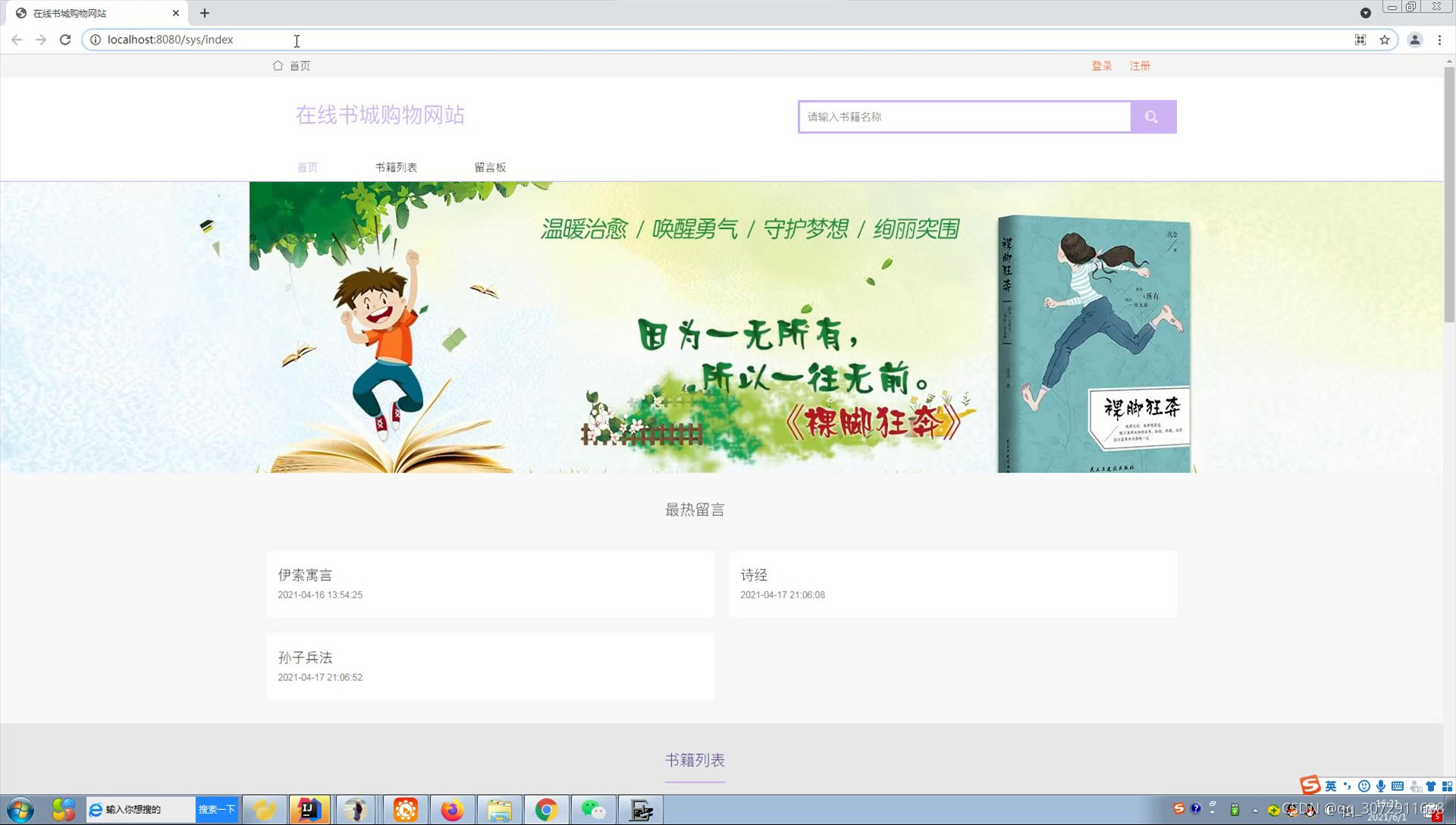Open the 诗经 message card
1456x825 pixels.
tap(952, 584)
